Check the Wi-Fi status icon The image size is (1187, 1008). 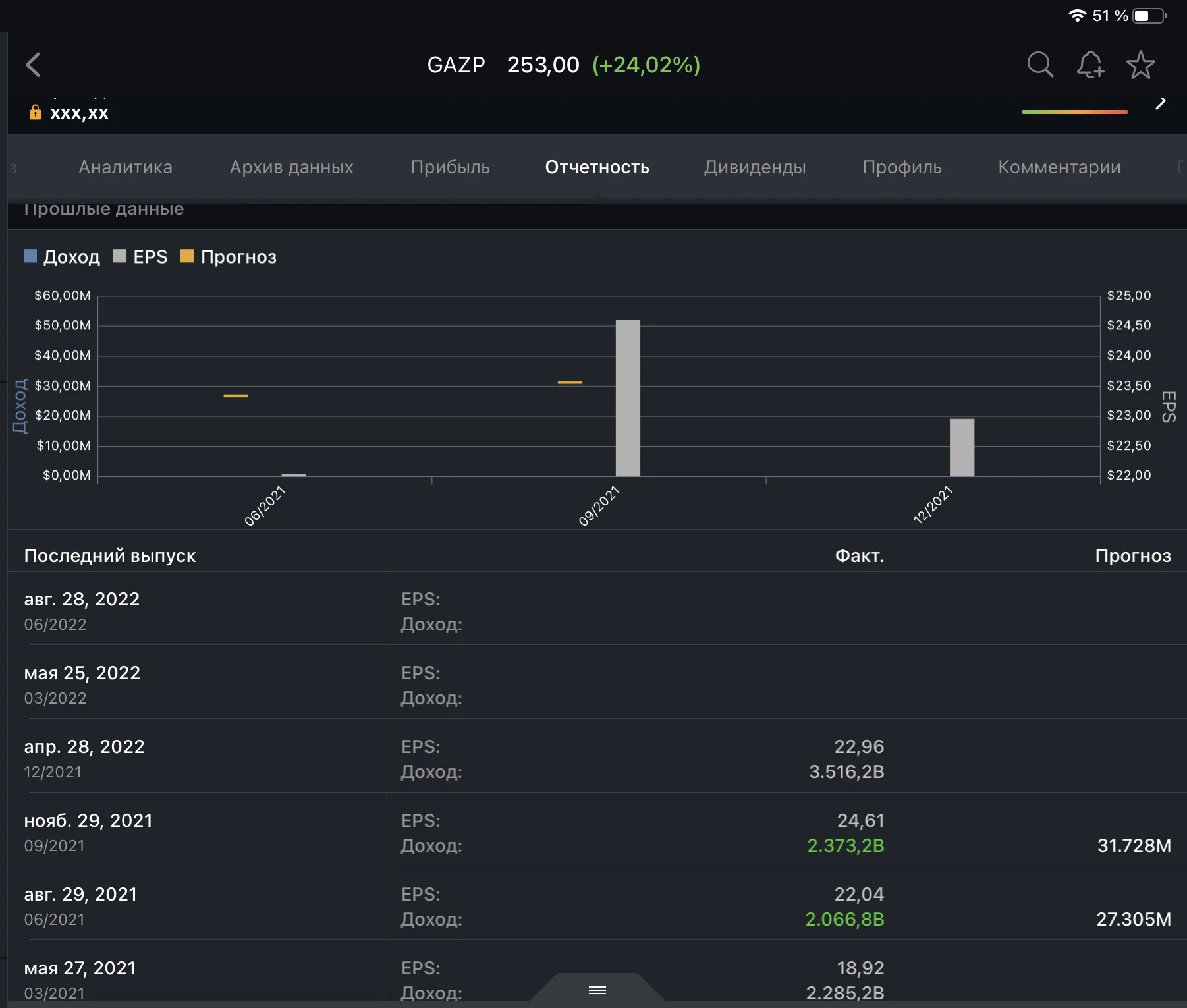click(x=1077, y=15)
